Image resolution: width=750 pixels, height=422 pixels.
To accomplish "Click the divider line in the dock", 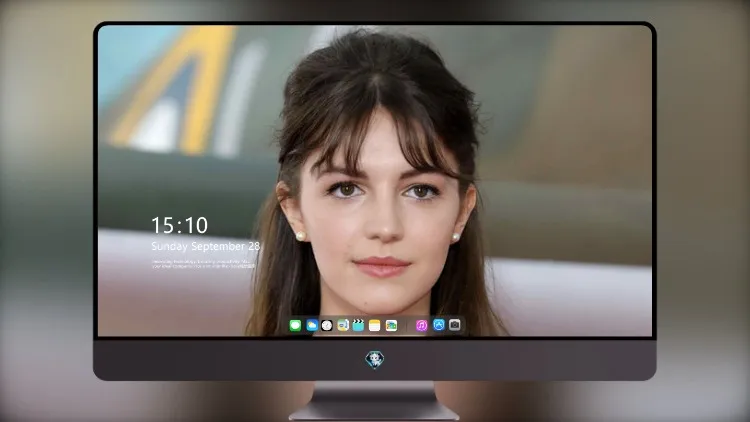I will (407, 325).
